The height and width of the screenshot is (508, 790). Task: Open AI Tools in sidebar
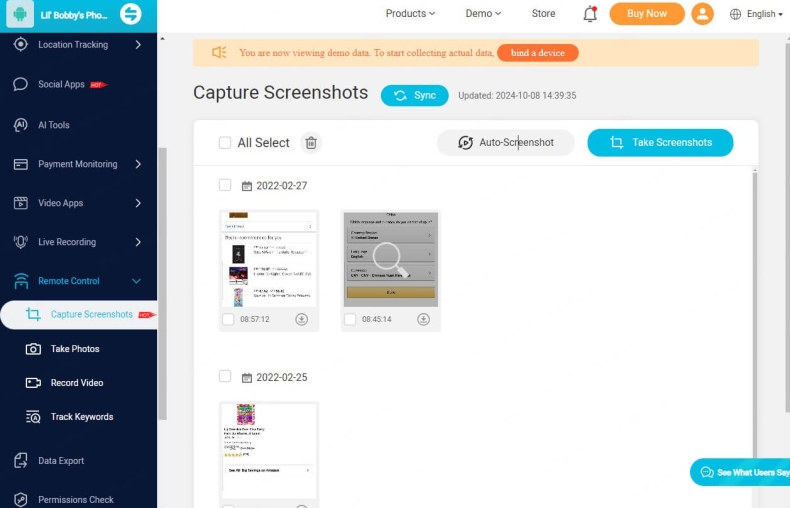pyautogui.click(x=53, y=125)
